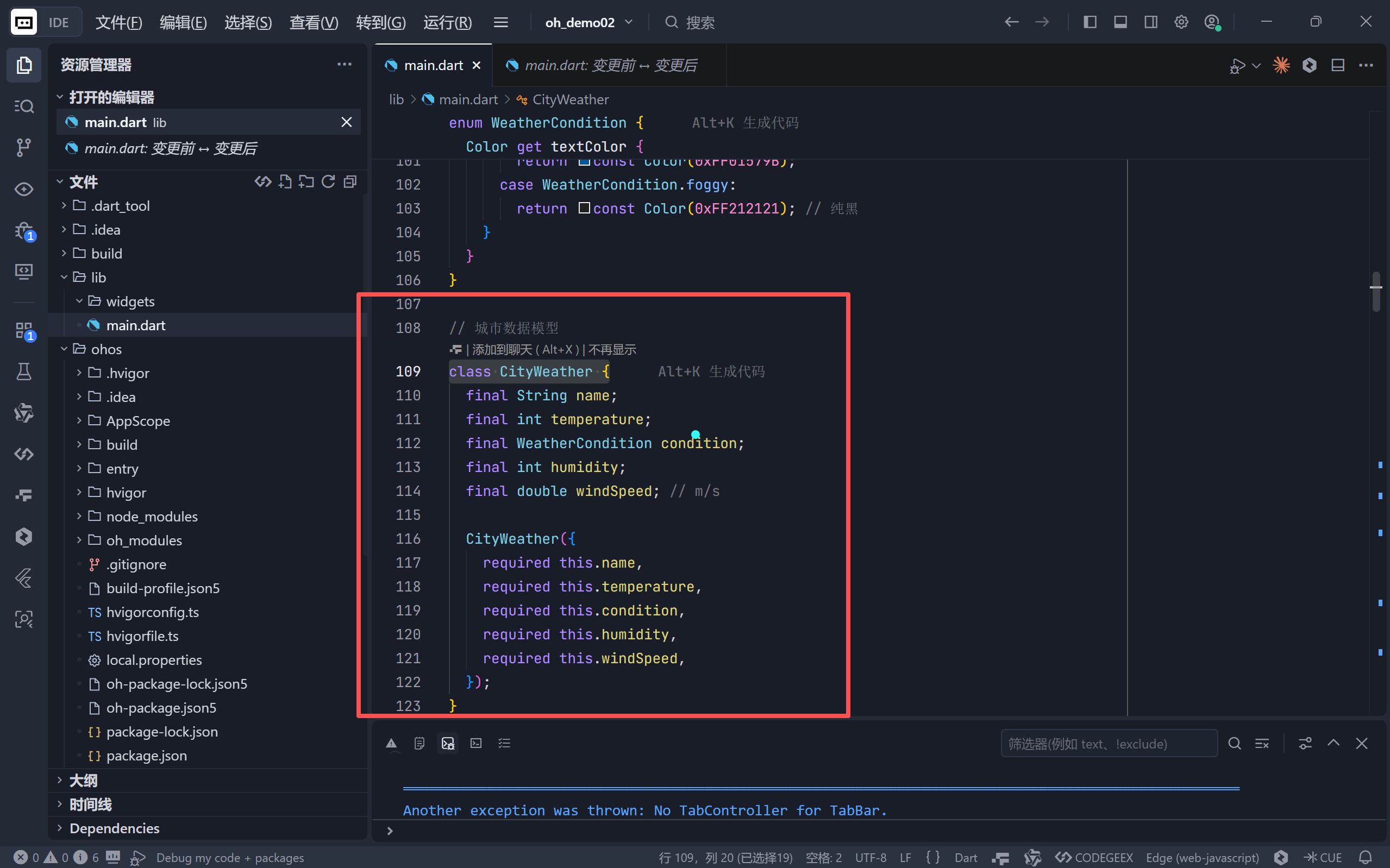The width and height of the screenshot is (1390, 868).
Task: Open the 文件(F) menu
Action: [x=118, y=22]
